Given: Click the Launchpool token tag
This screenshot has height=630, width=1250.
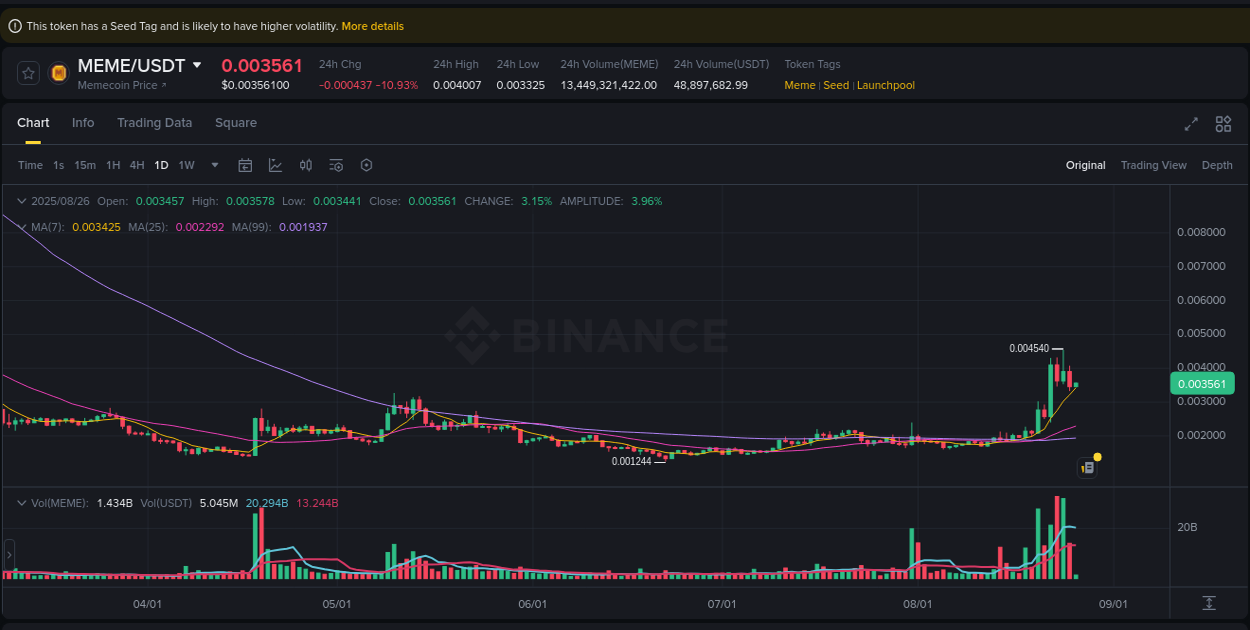Looking at the screenshot, I should pos(885,85).
